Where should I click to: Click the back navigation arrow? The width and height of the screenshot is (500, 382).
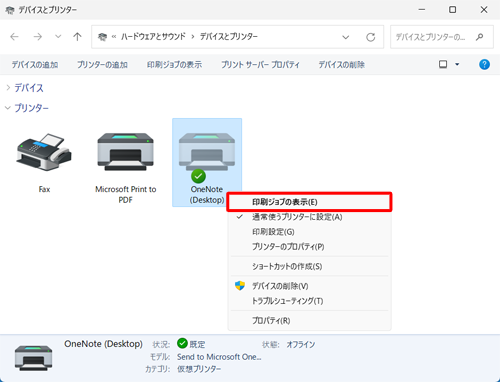pyautogui.click(x=14, y=37)
